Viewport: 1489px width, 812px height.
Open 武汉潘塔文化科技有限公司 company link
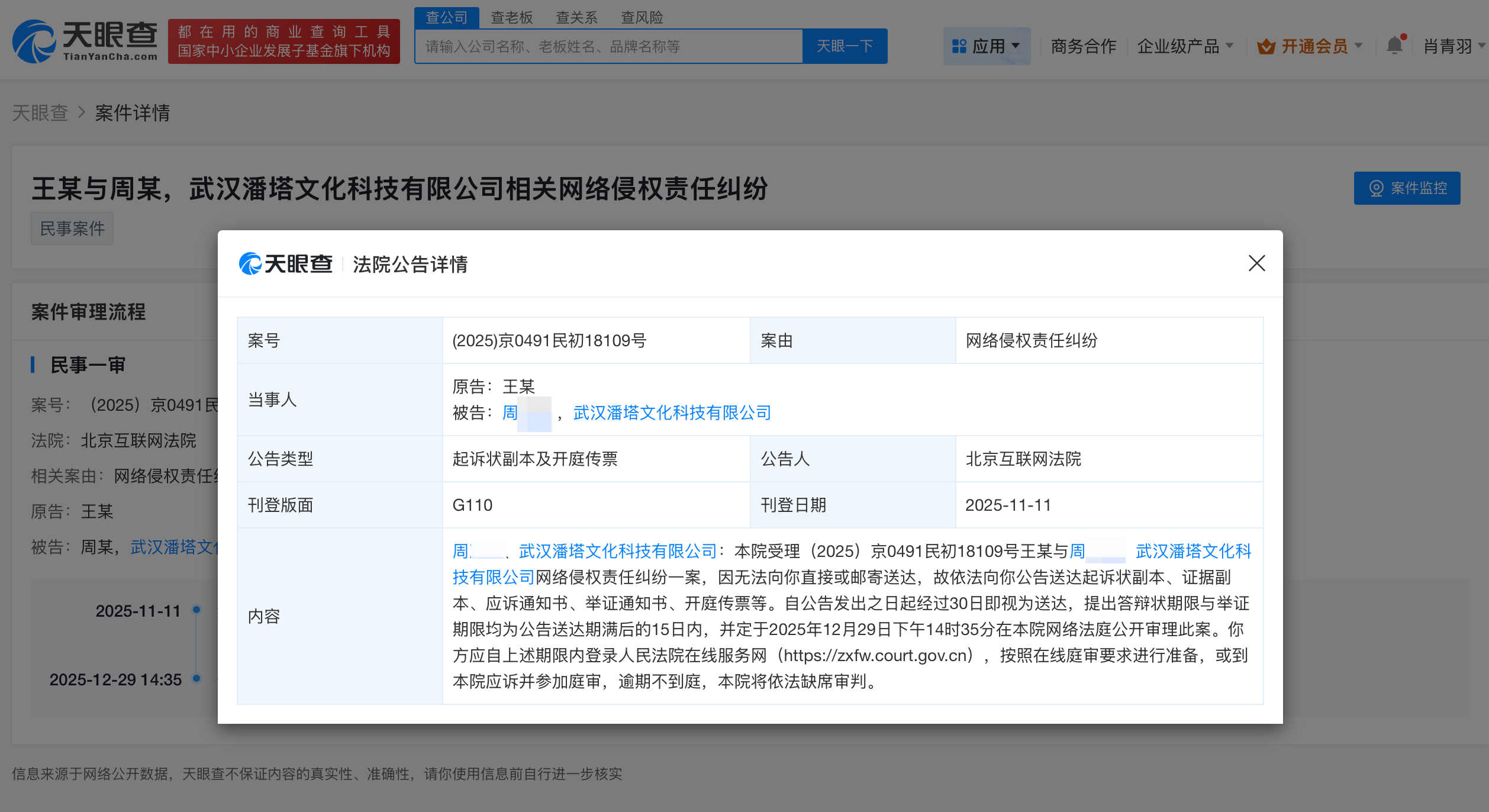click(x=671, y=412)
